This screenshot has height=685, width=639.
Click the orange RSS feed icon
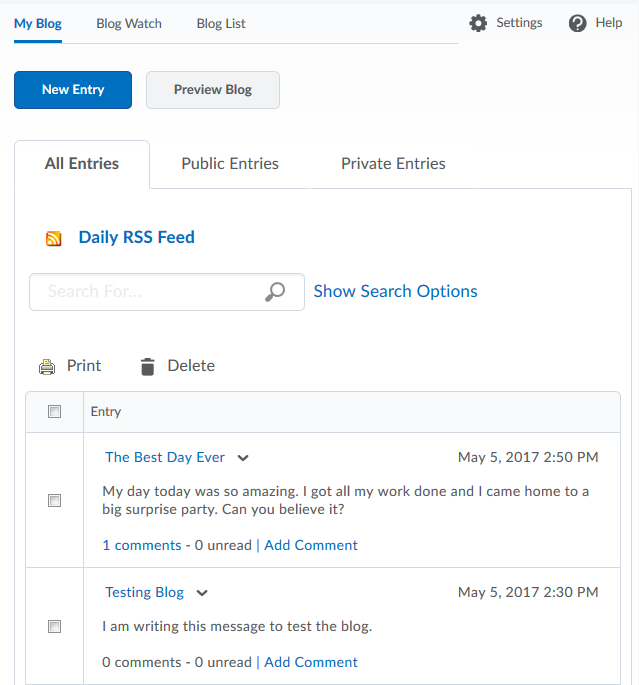click(x=54, y=238)
